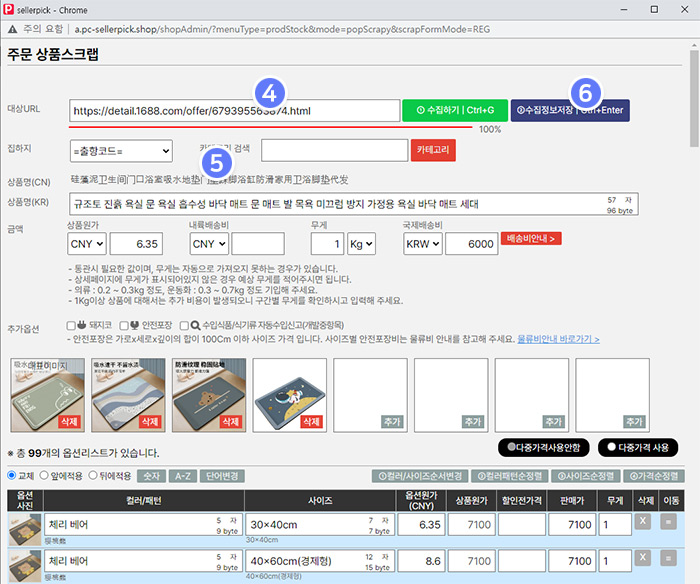
Task: Delete the first 30×40cm option row
Action: (x=643, y=520)
